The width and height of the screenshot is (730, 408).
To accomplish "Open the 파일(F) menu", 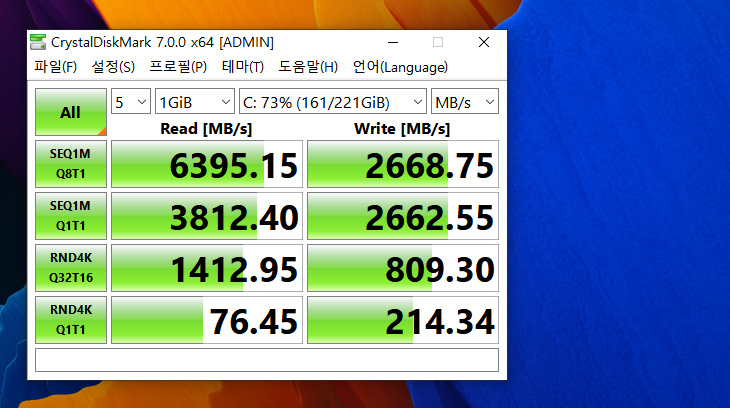I will (55, 67).
